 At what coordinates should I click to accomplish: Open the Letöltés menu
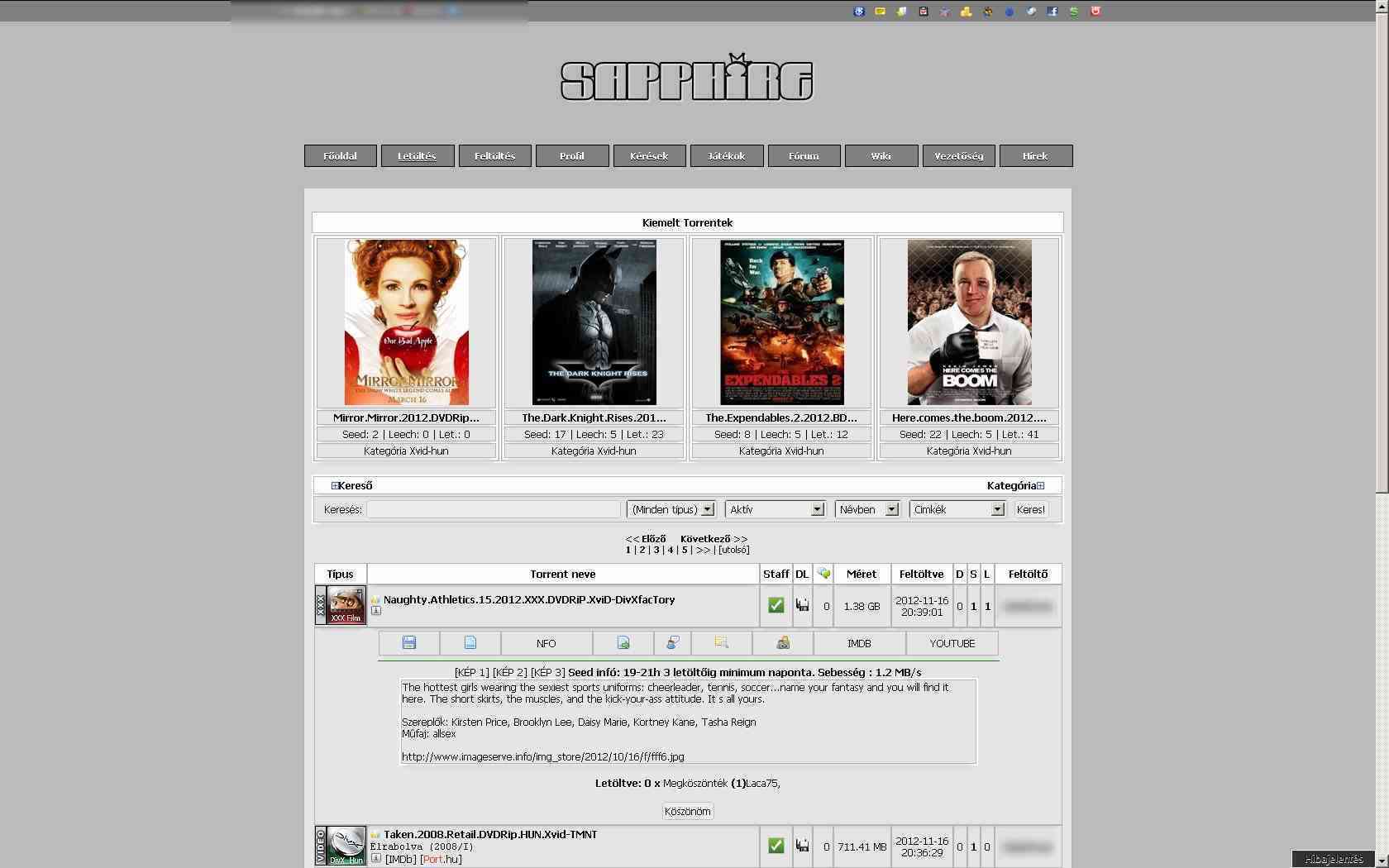417,156
